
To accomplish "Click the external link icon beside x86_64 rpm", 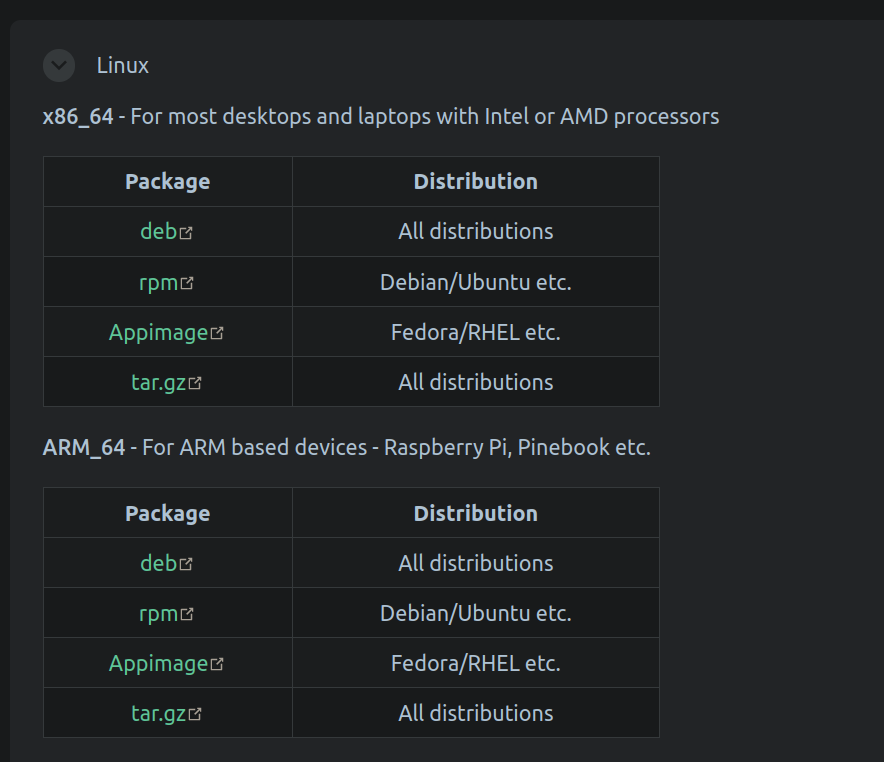I will click(187, 281).
